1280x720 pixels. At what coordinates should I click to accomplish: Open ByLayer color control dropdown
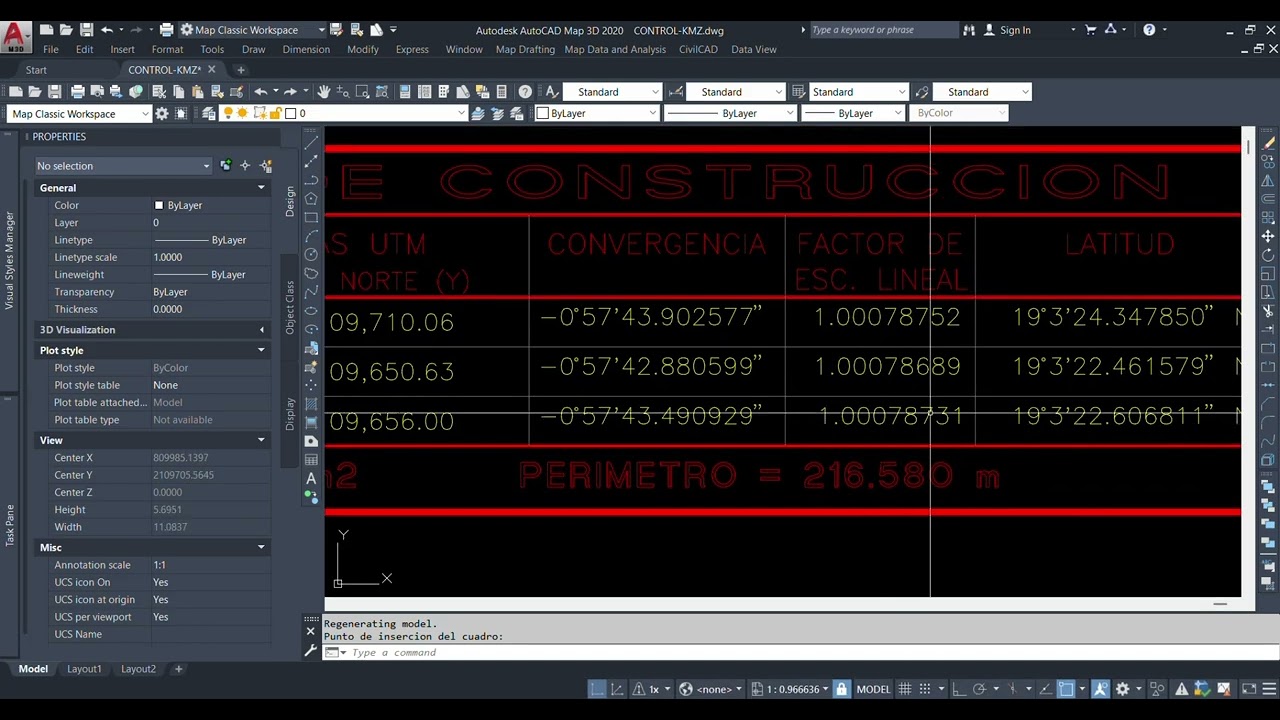pos(597,113)
